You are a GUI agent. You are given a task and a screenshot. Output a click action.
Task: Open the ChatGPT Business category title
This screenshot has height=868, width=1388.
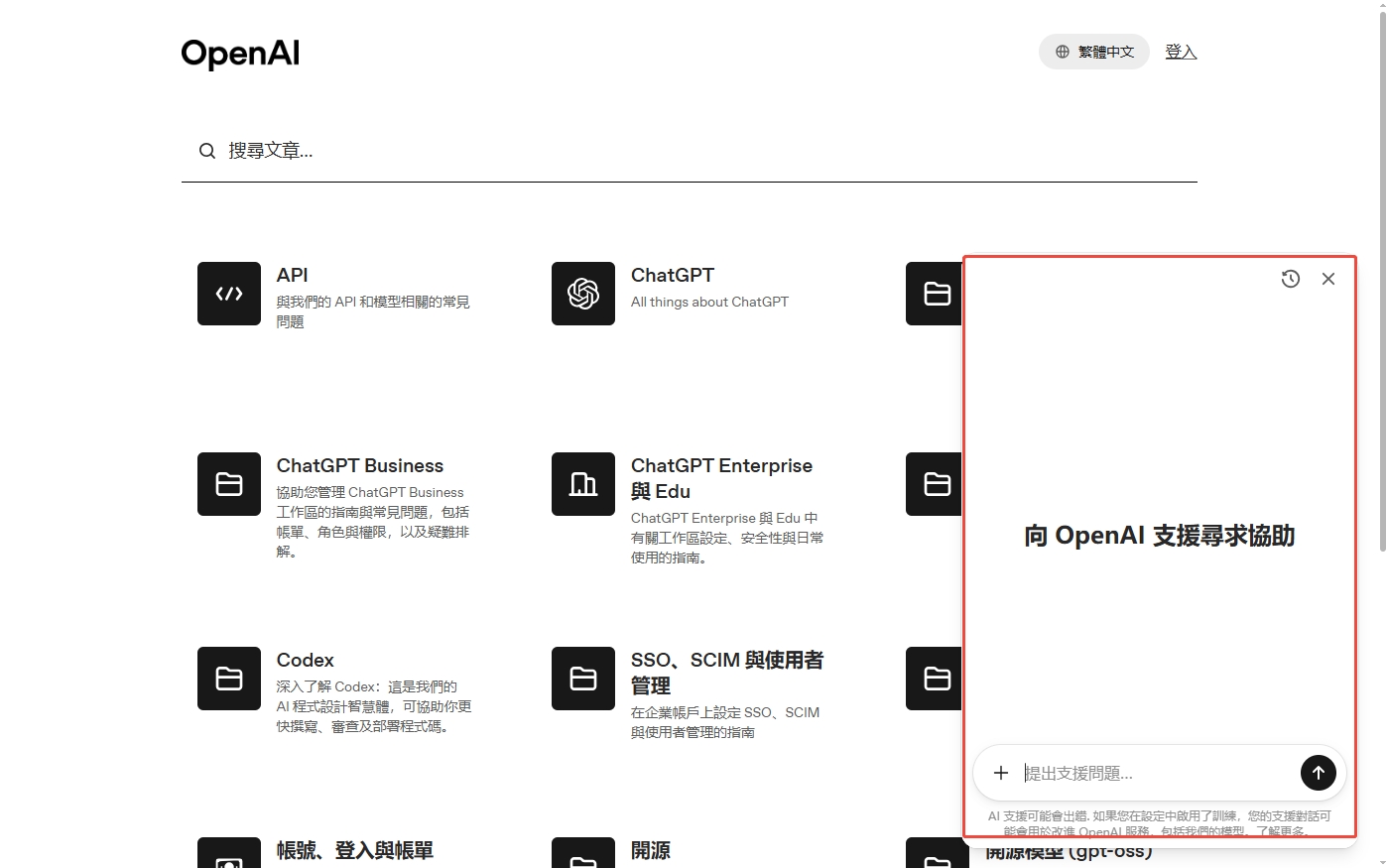360,465
